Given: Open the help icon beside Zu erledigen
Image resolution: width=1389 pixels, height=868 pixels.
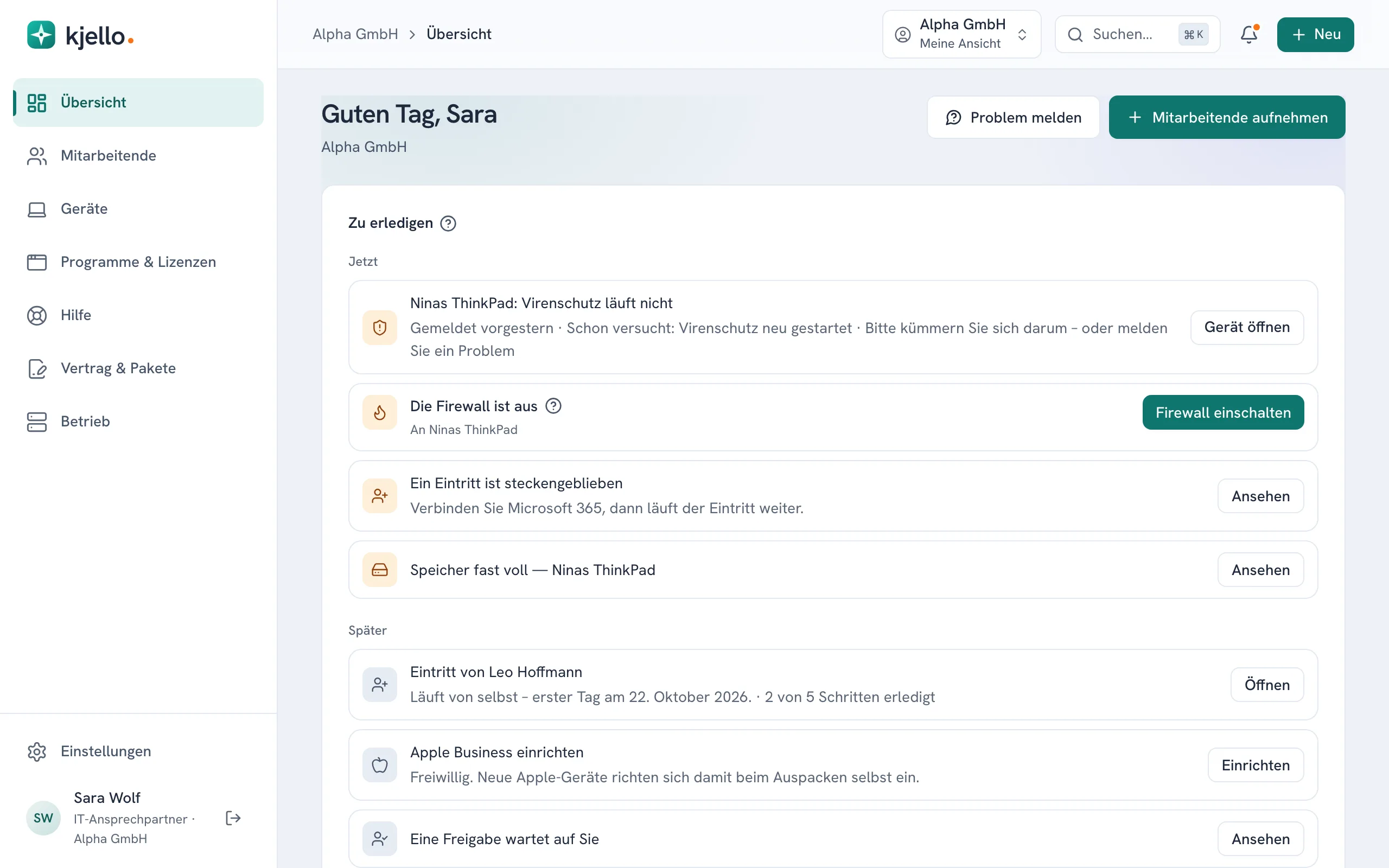Looking at the screenshot, I should point(448,224).
